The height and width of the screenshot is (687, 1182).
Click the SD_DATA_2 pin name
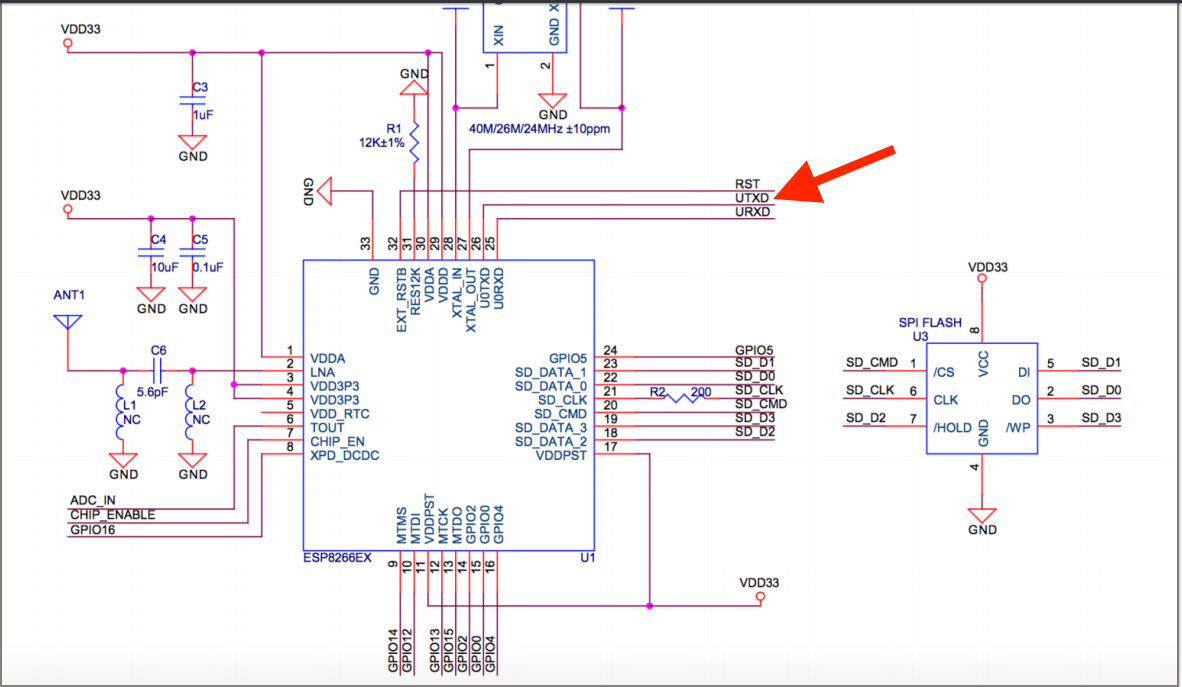[x=550, y=442]
